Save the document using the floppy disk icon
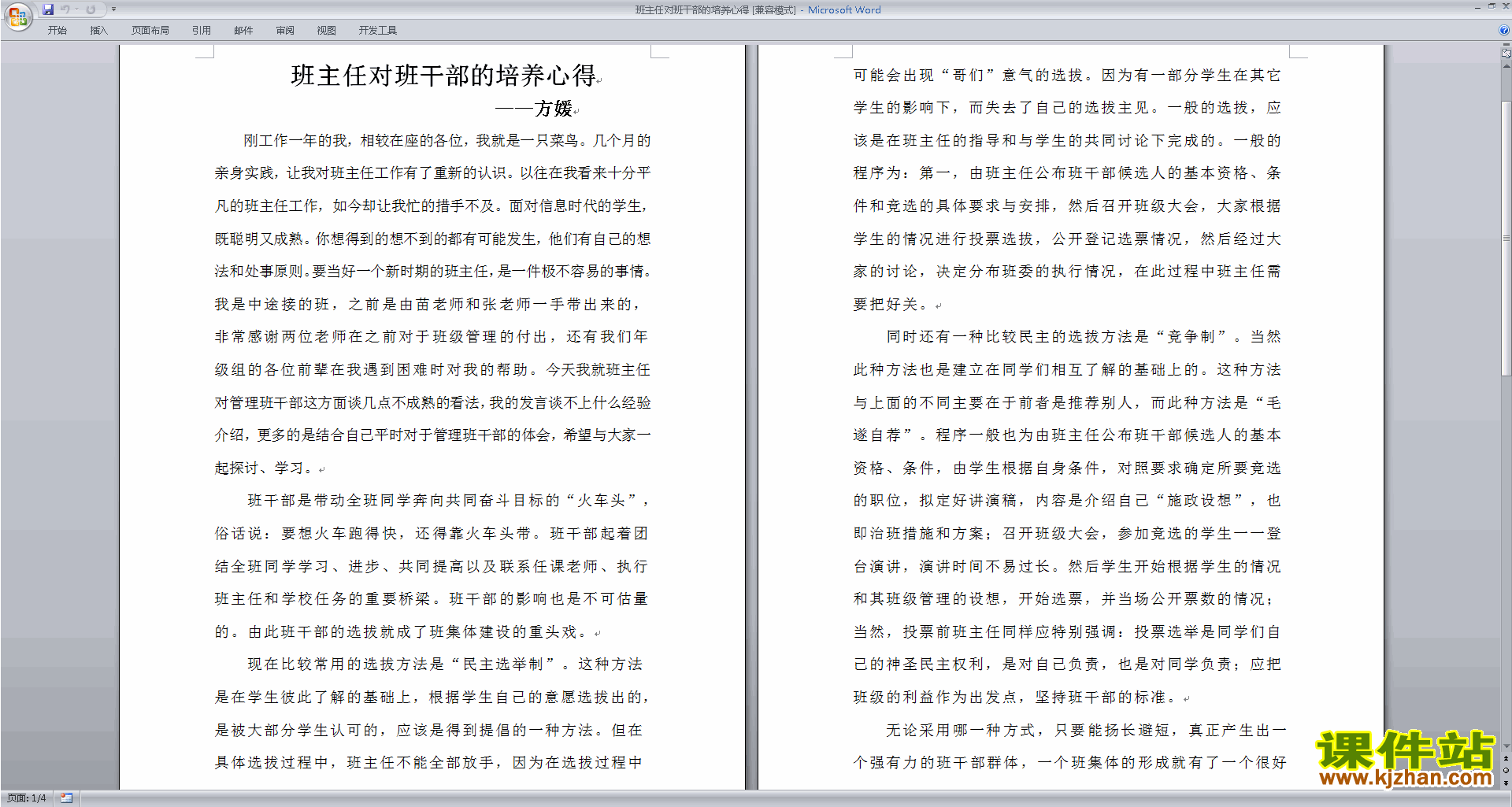This screenshot has width=1512, height=807. 48,9
